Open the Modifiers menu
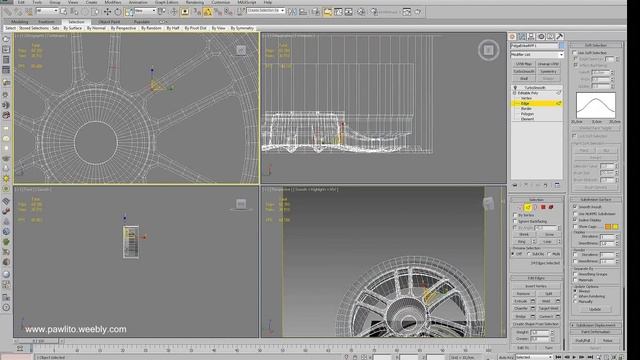The width and height of the screenshot is (640, 360). (x=113, y=2)
